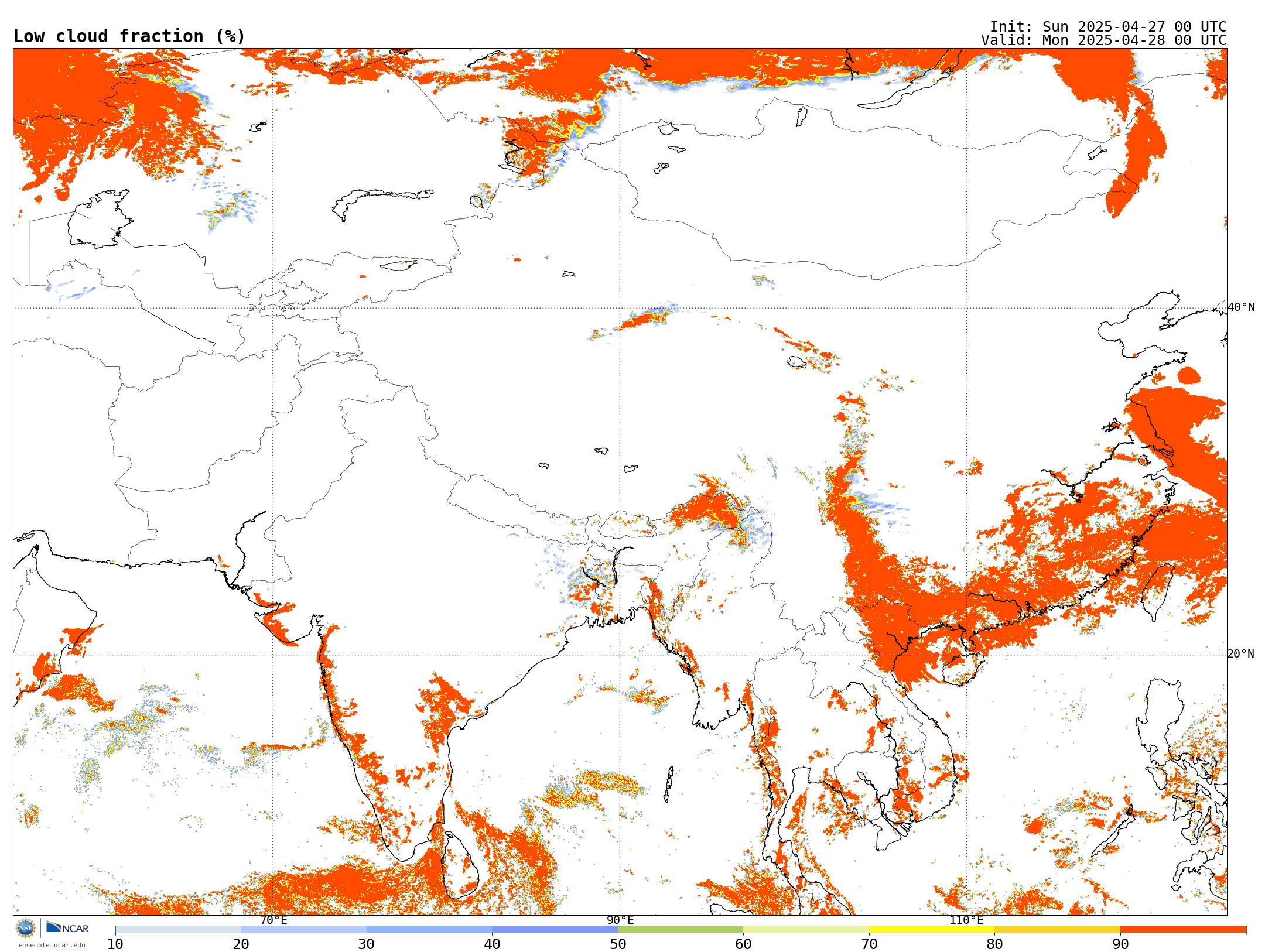Click the colorbar tick label 30
The width and height of the screenshot is (1265, 952).
point(367,944)
